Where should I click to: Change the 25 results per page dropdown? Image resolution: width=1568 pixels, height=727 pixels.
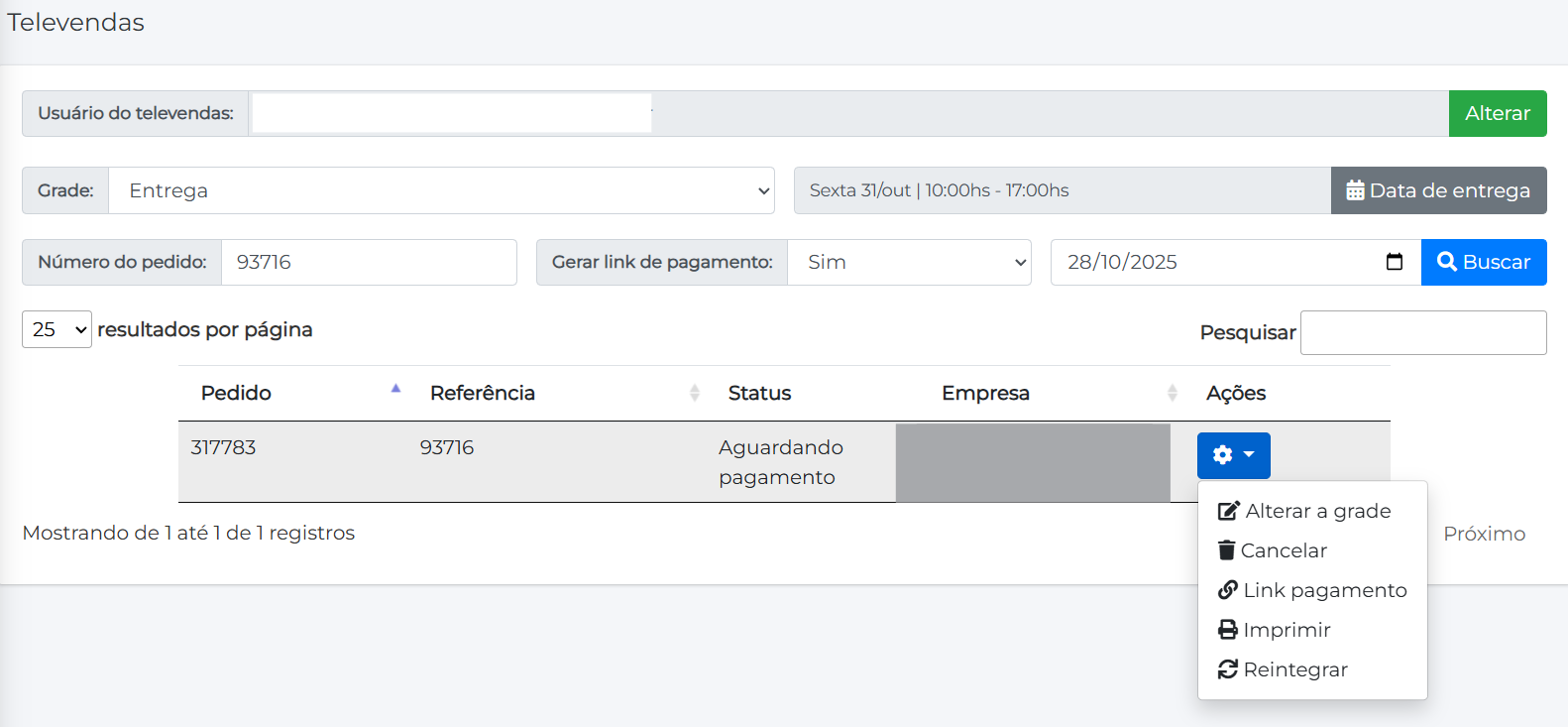56,329
